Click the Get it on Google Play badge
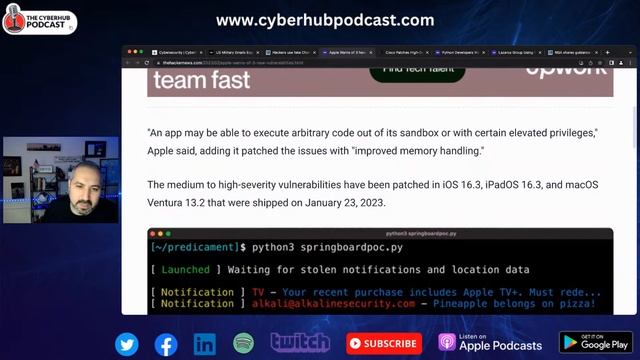This screenshot has height=360, width=640. point(596,342)
